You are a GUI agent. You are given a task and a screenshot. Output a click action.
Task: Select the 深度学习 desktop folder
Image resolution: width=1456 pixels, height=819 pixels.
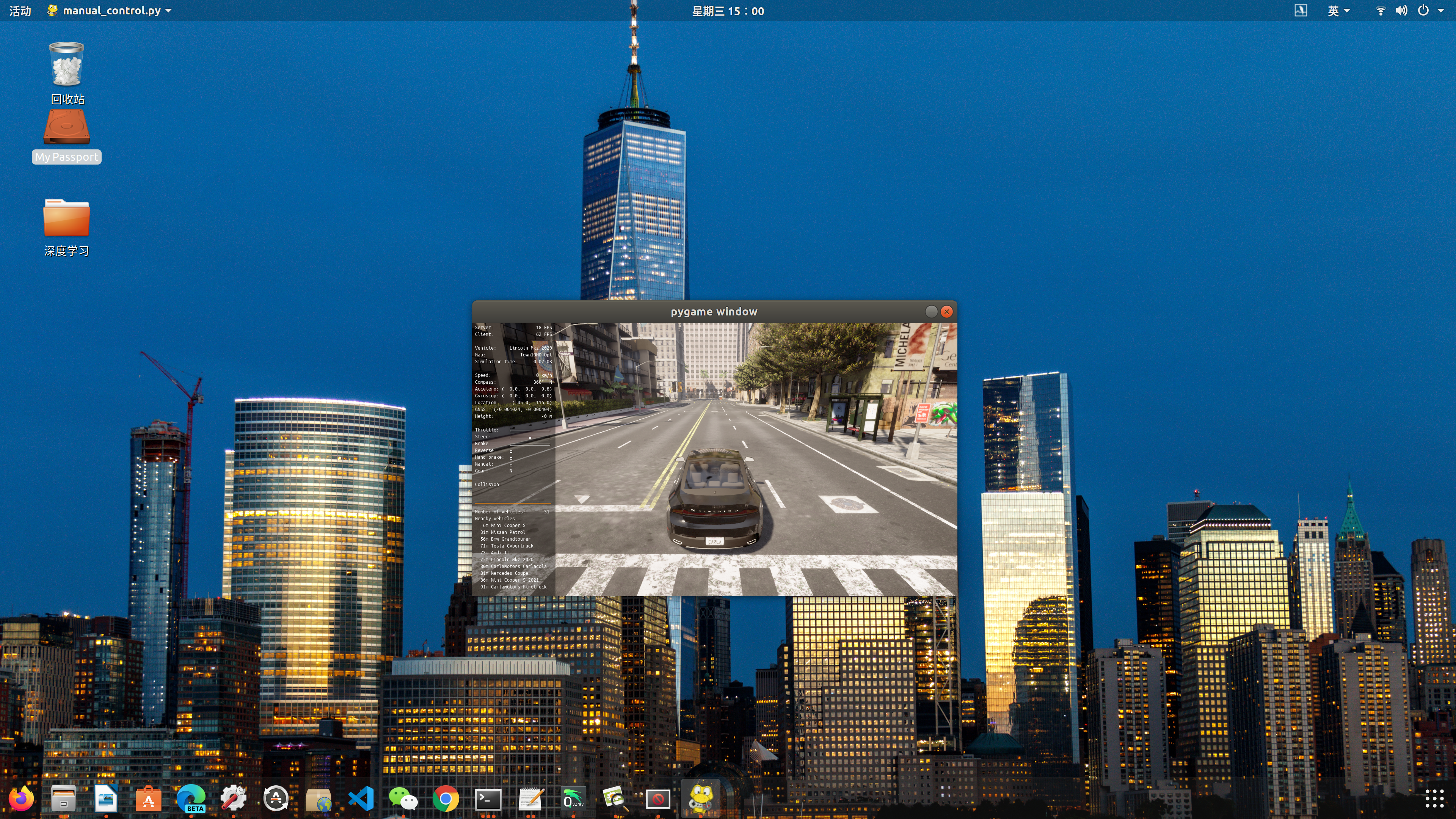pos(67,227)
